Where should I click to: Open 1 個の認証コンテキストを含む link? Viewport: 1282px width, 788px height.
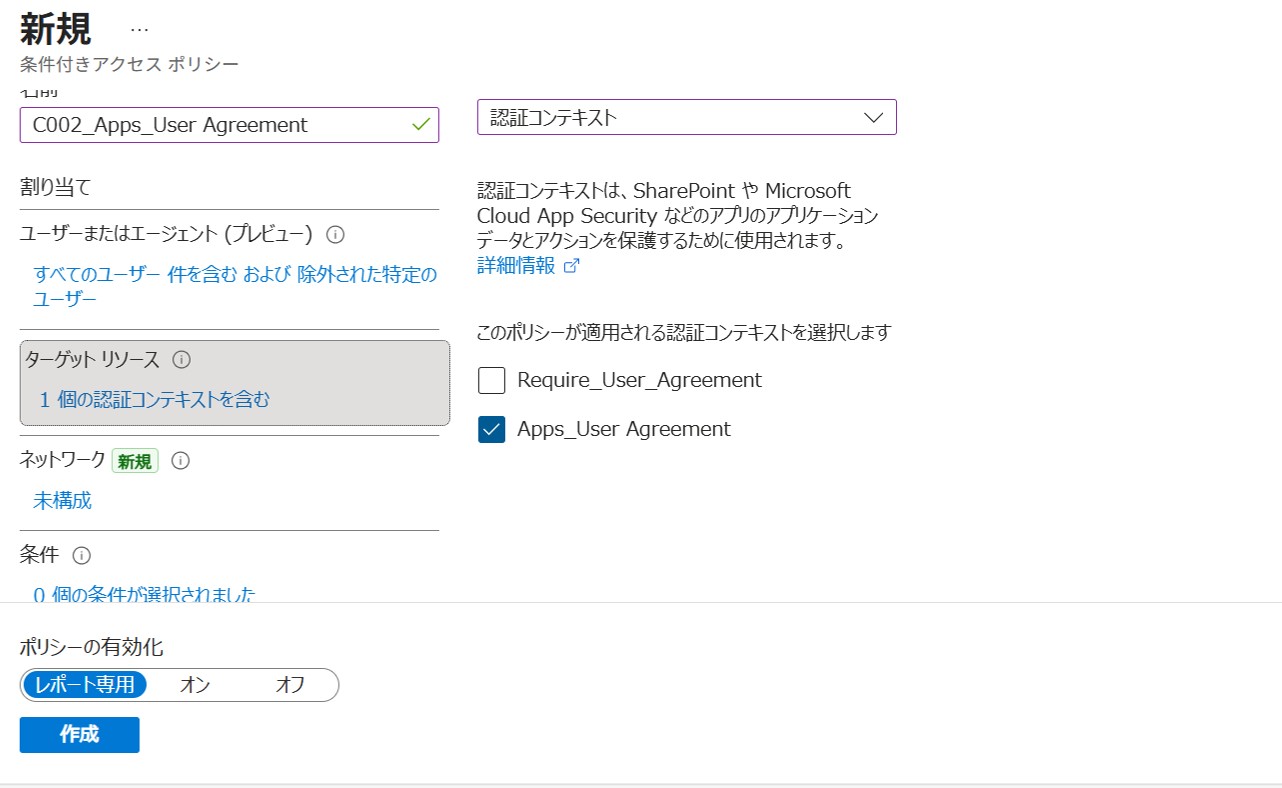(x=155, y=400)
